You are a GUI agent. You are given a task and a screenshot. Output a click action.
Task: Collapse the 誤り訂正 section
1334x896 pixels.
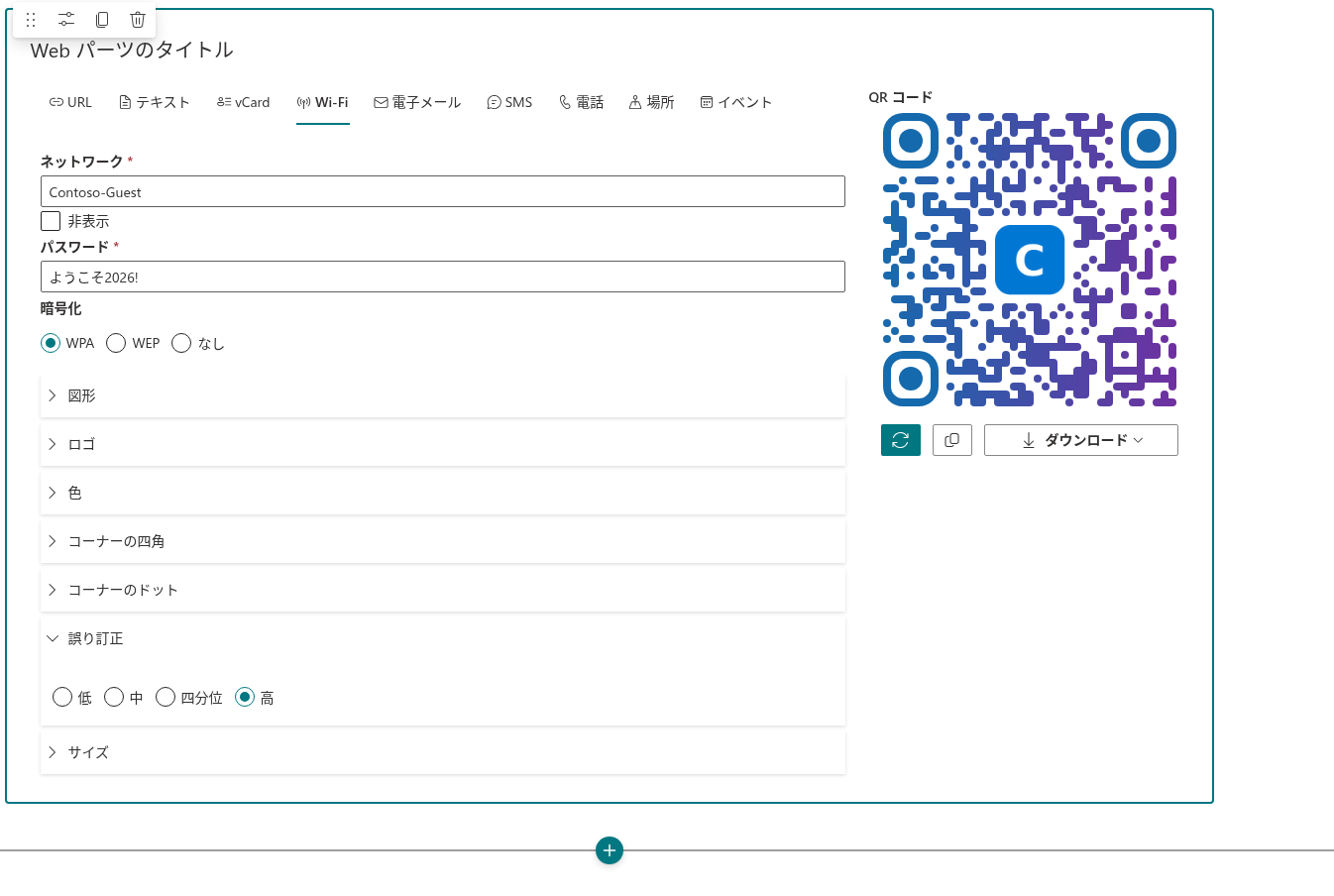(443, 638)
